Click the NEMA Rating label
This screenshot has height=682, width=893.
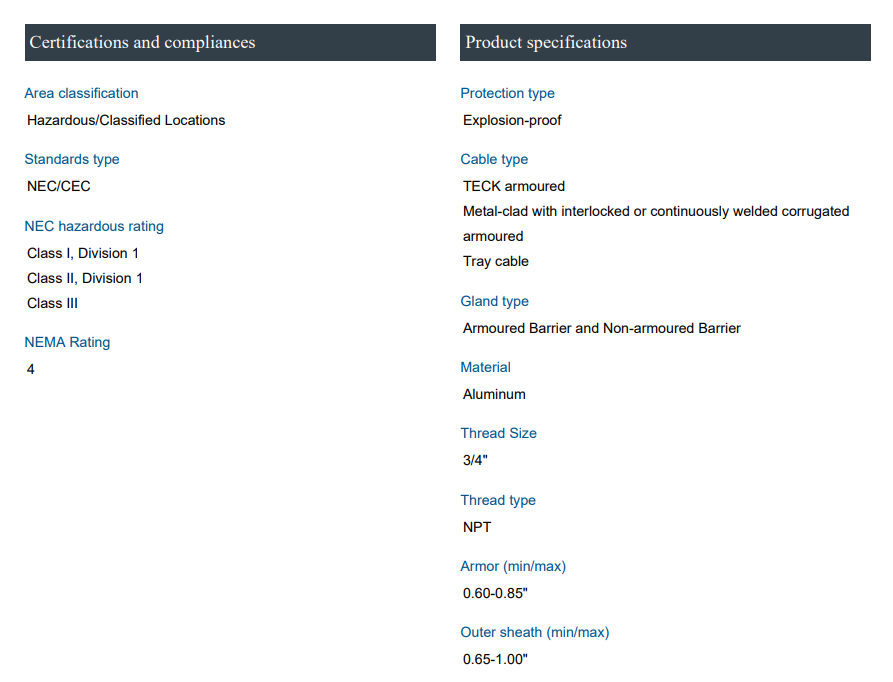67,342
